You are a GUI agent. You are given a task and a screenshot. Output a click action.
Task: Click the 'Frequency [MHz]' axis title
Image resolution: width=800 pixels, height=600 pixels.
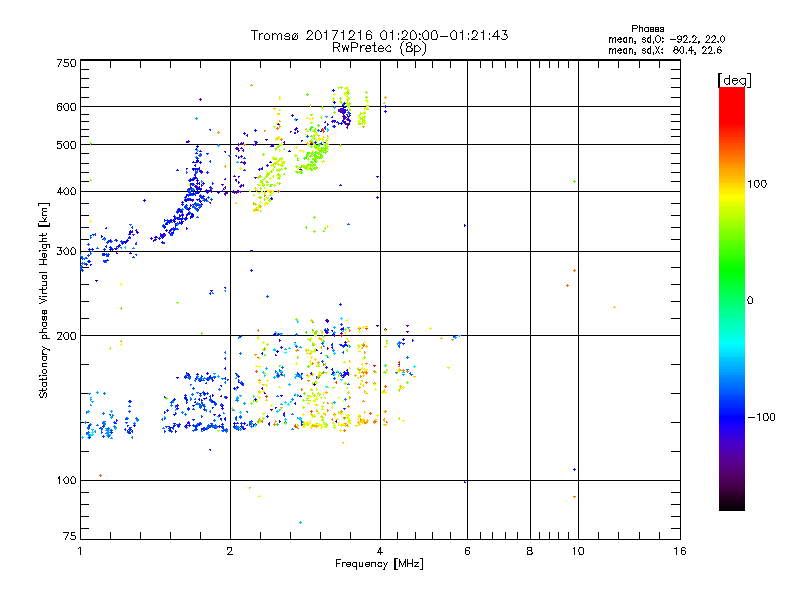[x=379, y=564]
